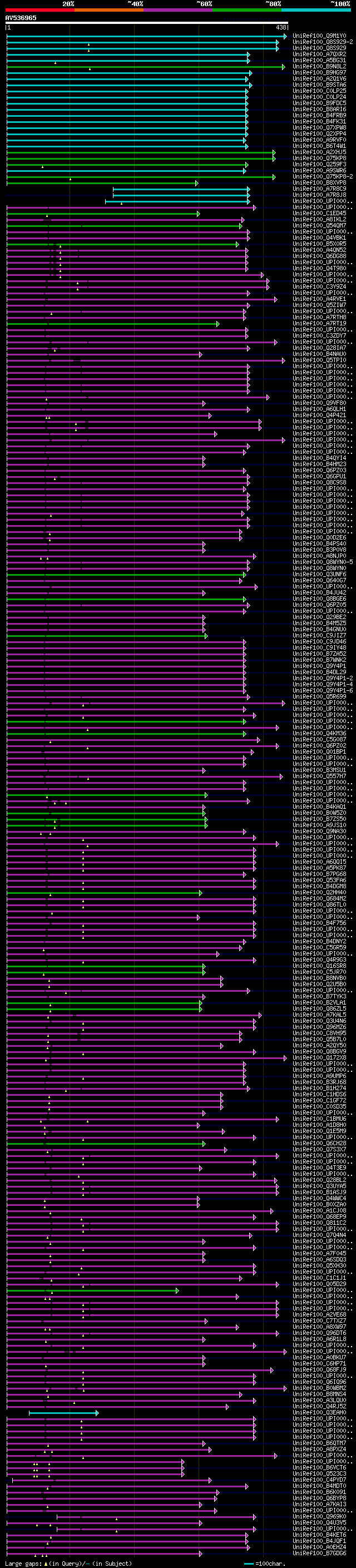This screenshot has height=1568, width=356.
Task: Click the UniRef100_B9STA6 label
Action: (x=319, y=85)
